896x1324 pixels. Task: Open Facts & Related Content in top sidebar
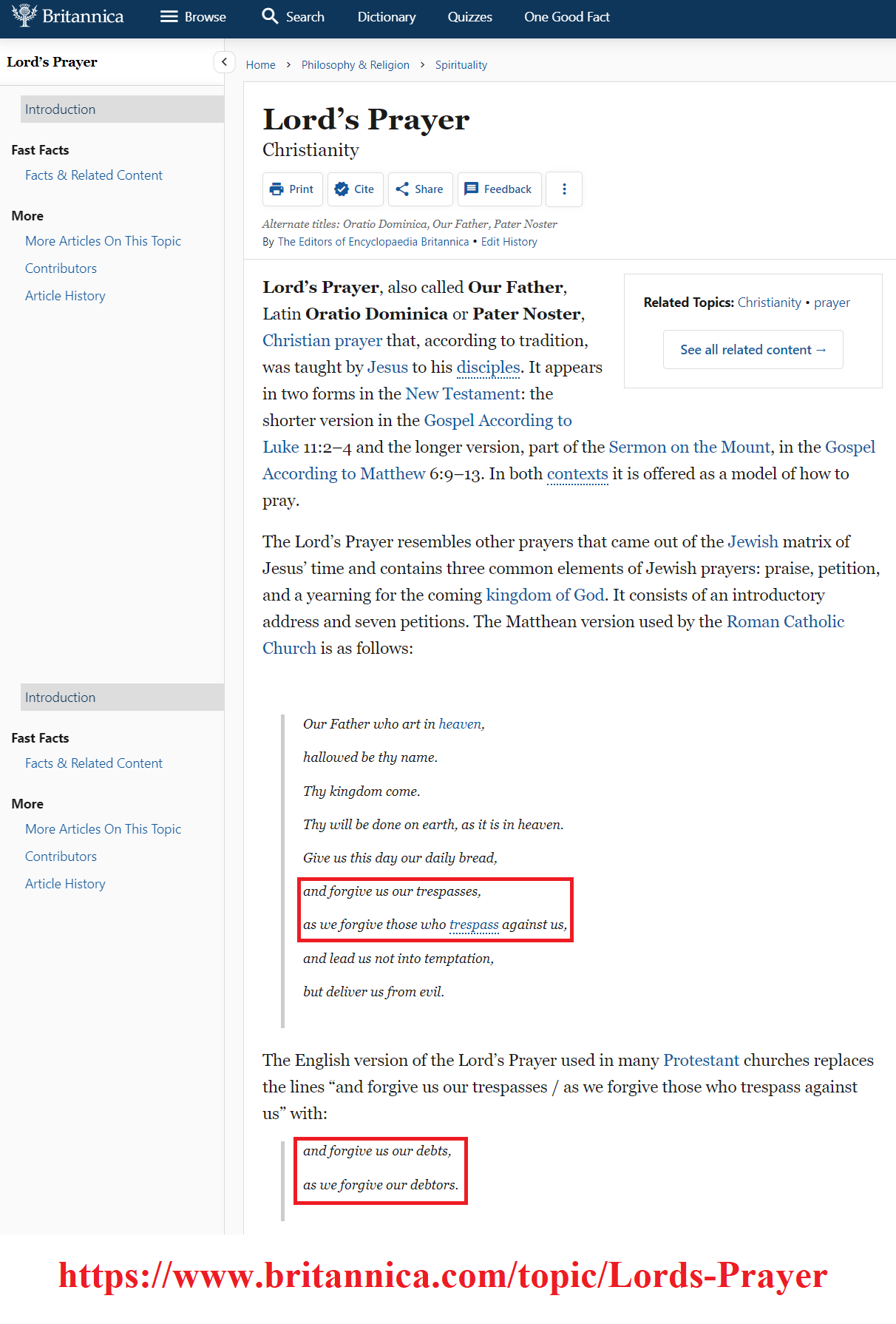[94, 175]
